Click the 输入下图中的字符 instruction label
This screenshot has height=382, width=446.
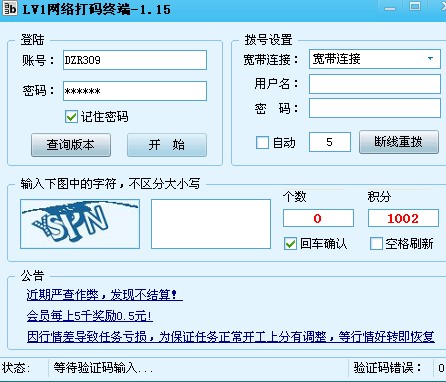(110, 184)
